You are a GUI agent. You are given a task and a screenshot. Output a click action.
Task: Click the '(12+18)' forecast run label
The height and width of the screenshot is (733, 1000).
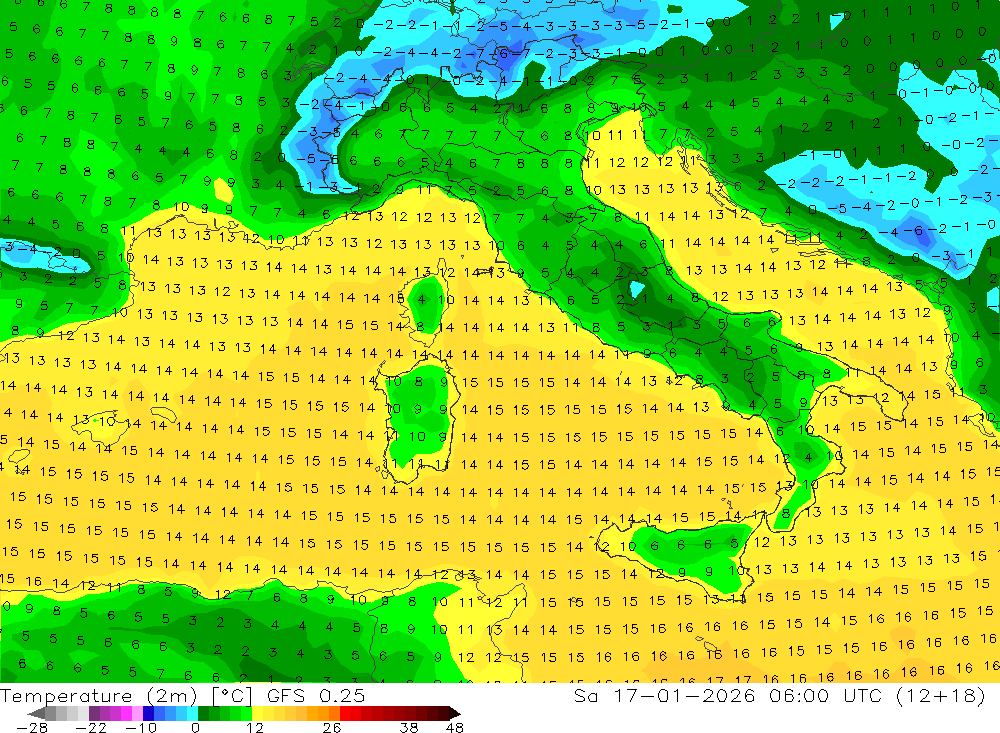point(941,696)
